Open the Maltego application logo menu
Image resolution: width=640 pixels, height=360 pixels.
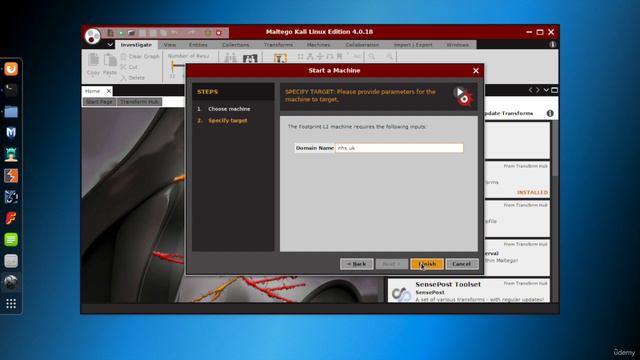[93, 36]
